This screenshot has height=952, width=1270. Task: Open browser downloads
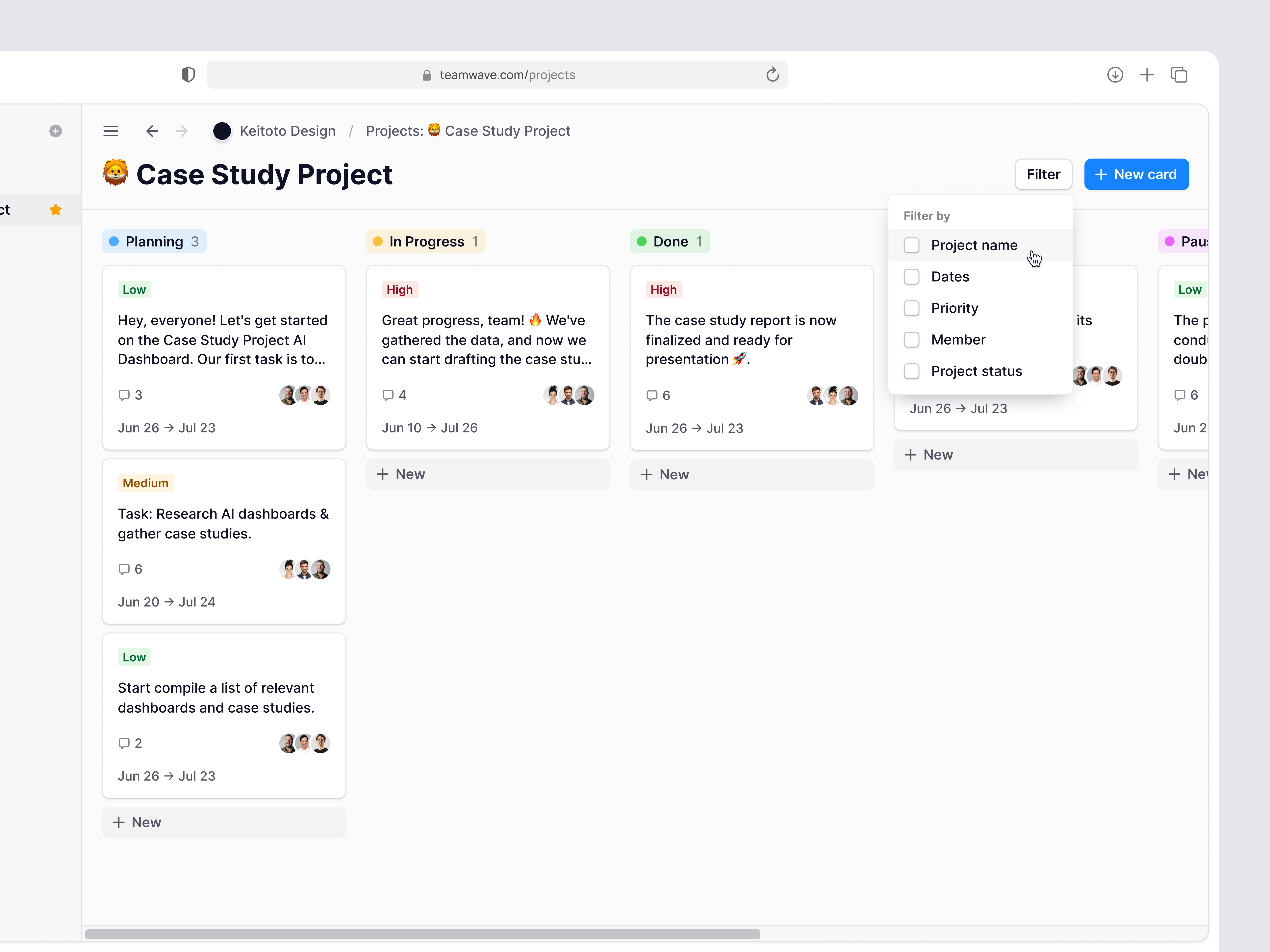pyautogui.click(x=1116, y=75)
